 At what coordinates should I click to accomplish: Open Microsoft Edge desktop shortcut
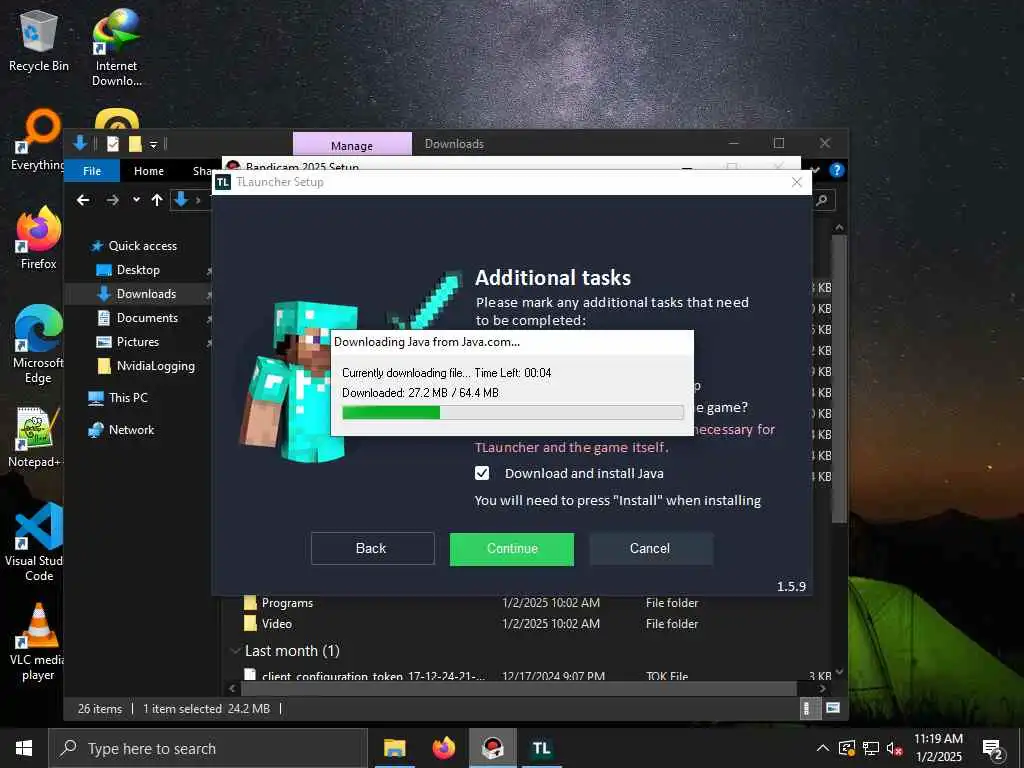pos(39,344)
